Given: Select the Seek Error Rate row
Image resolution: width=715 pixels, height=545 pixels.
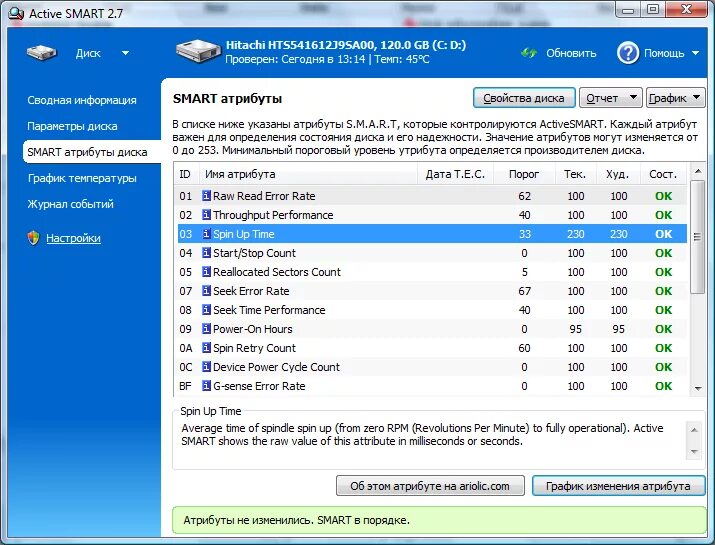Looking at the screenshot, I should [x=432, y=291].
